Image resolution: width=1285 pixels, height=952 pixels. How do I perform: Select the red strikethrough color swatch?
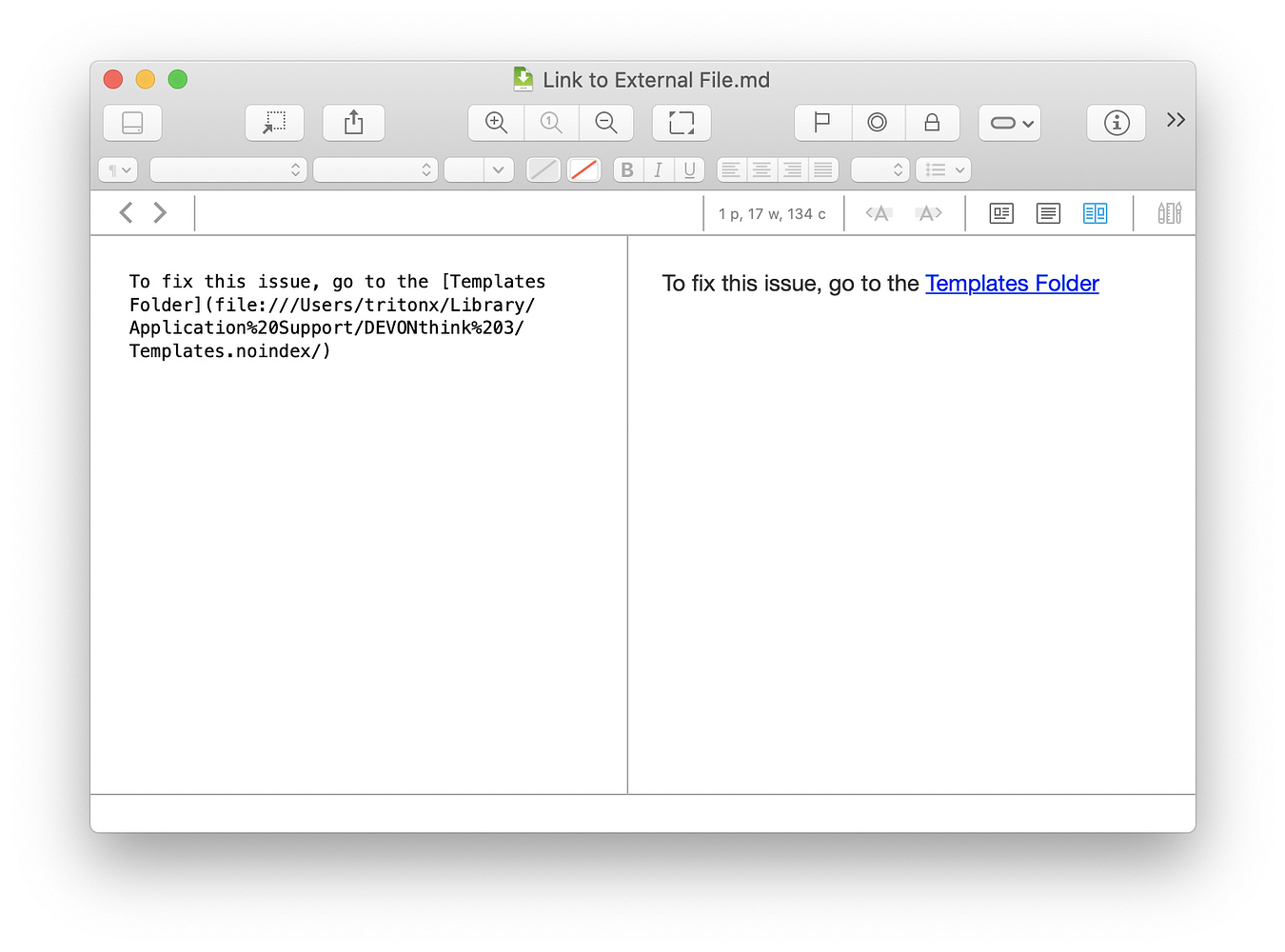pyautogui.click(x=583, y=169)
